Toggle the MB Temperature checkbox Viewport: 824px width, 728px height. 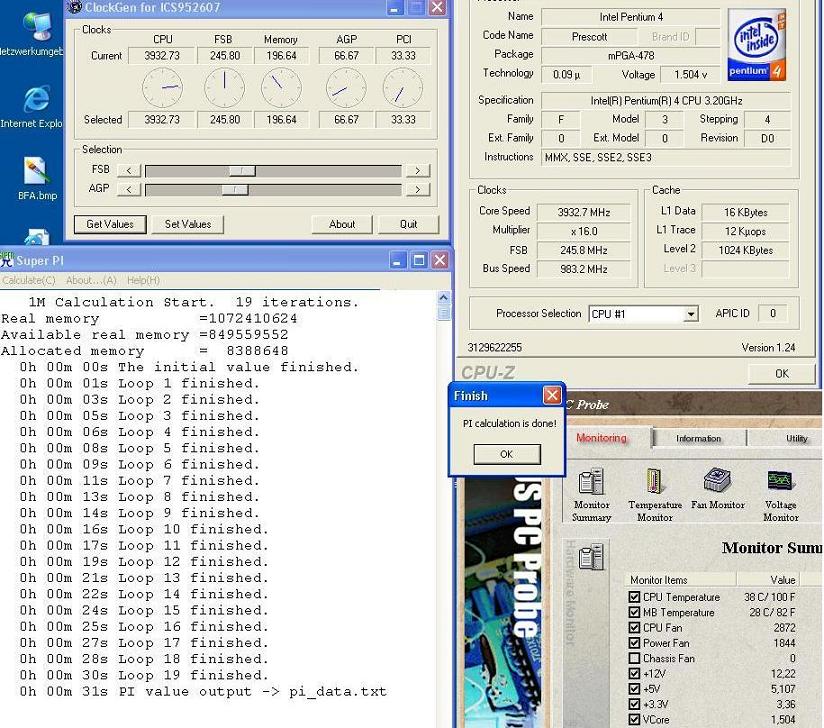(x=634, y=612)
